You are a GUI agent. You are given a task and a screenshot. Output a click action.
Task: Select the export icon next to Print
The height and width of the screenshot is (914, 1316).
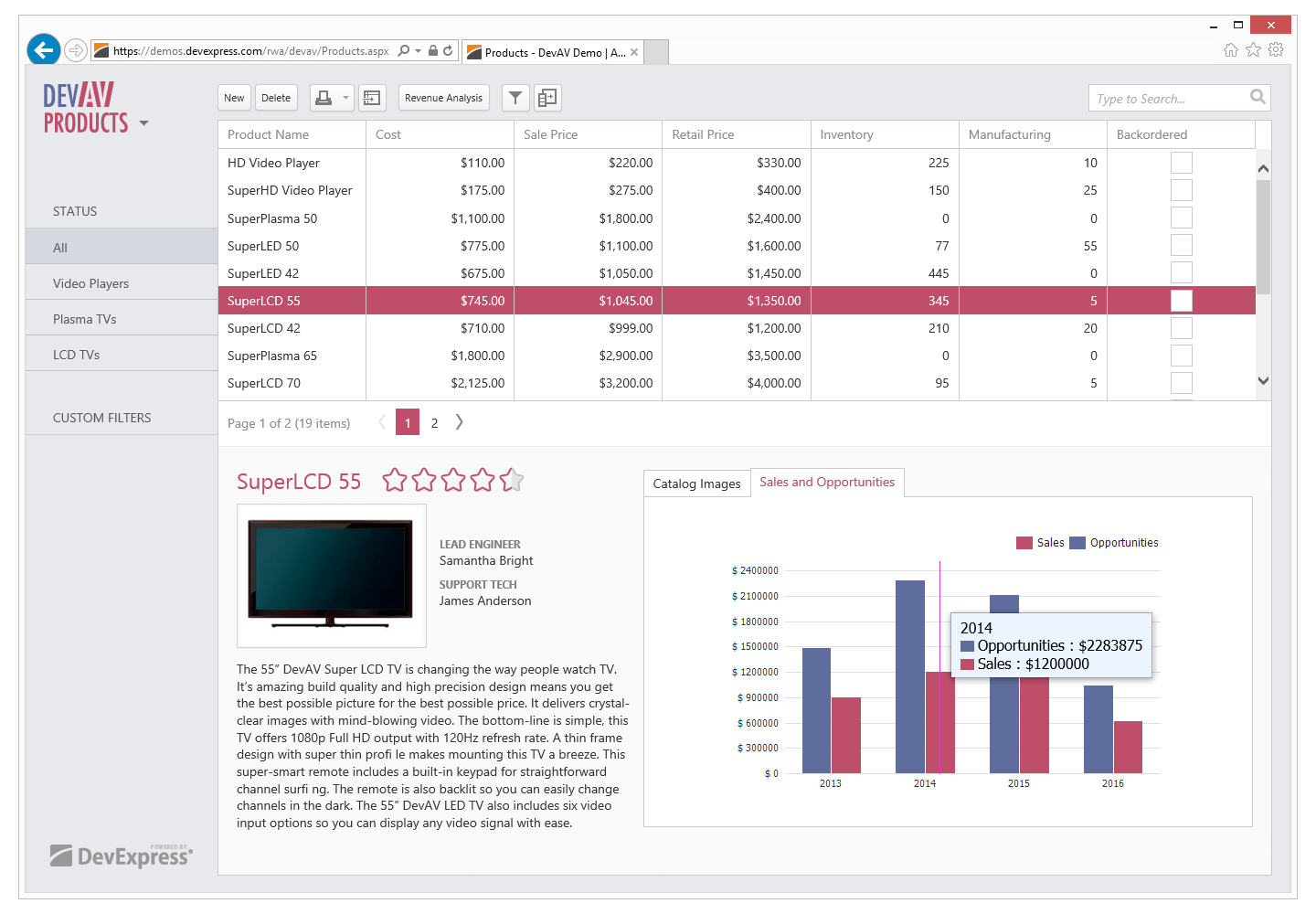371,98
